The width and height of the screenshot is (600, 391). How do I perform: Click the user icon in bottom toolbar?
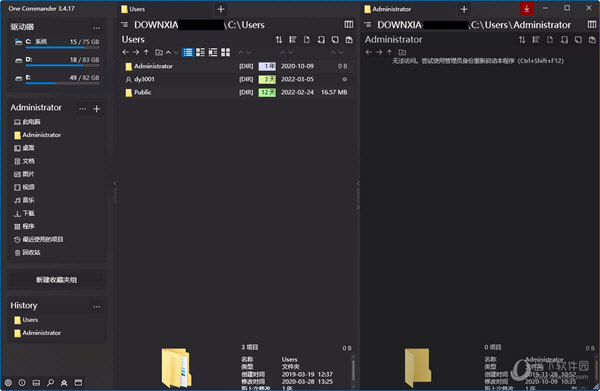tap(64, 382)
